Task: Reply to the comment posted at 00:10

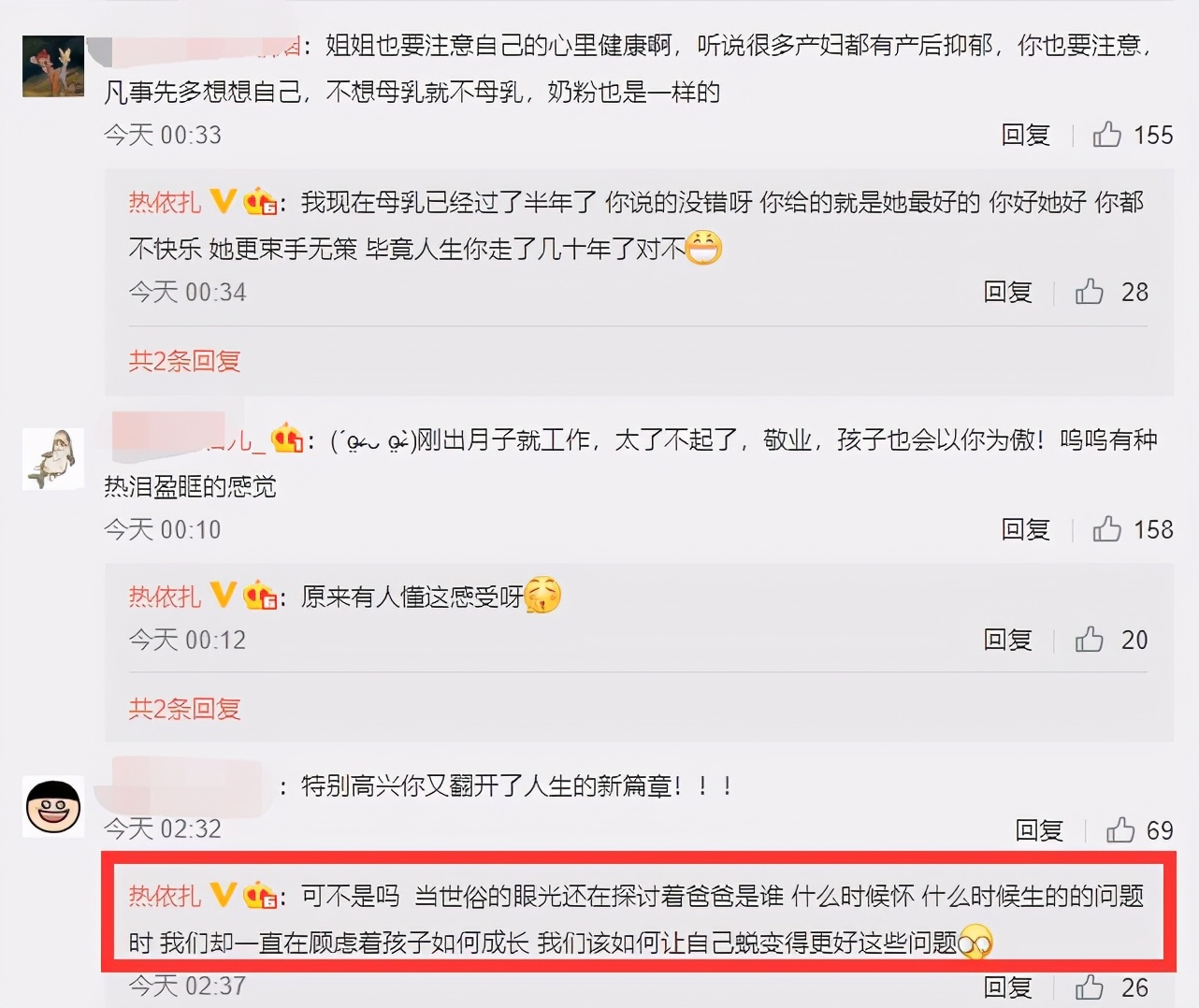Action: pyautogui.click(x=1025, y=530)
